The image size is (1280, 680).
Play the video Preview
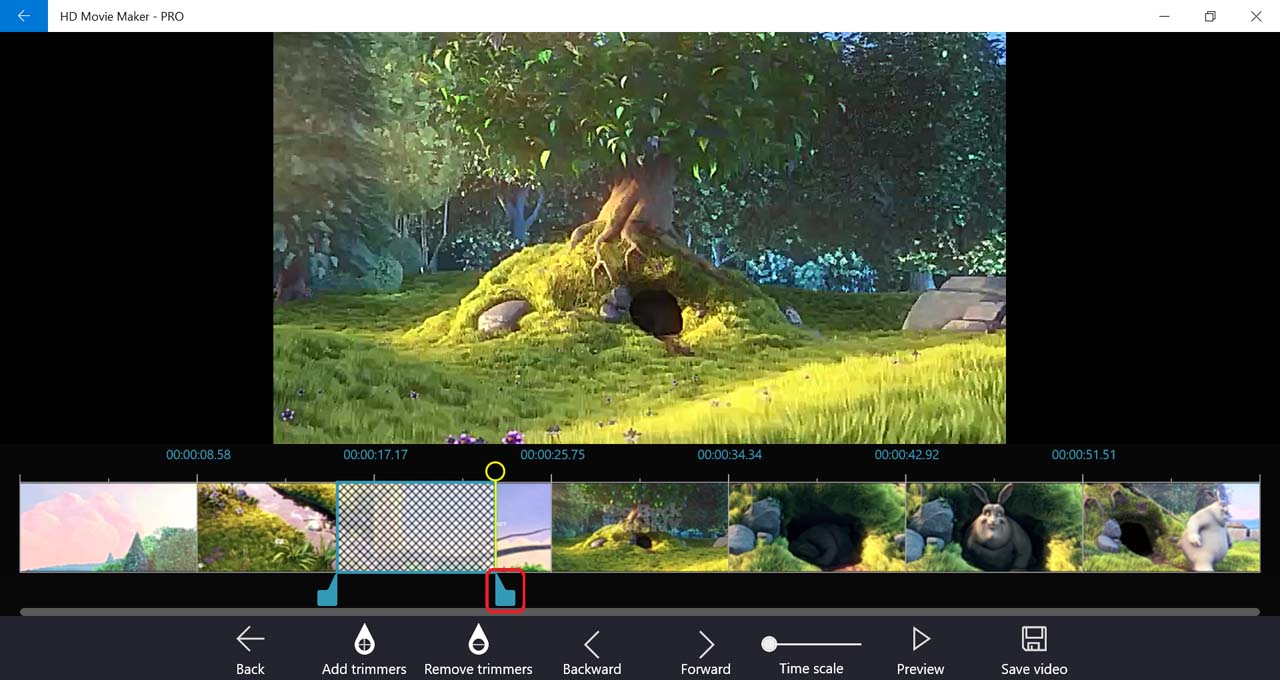(x=920, y=640)
